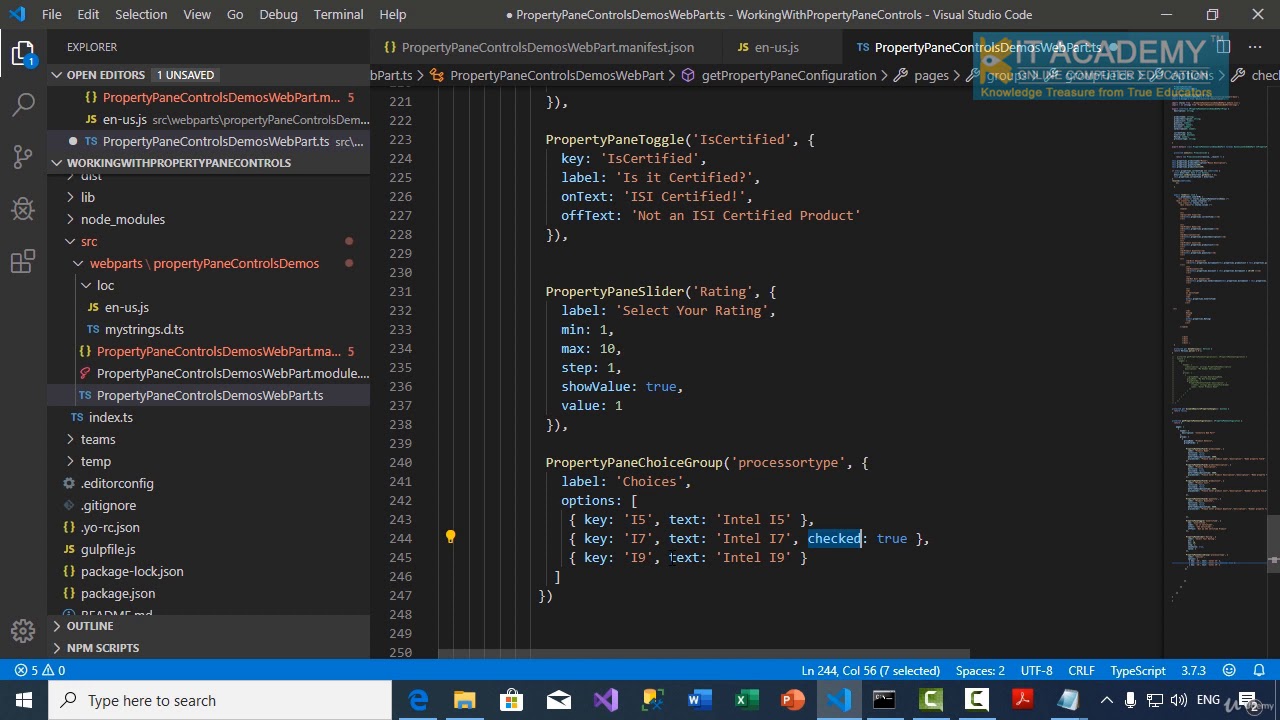Change line endings via CRLF
This screenshot has height=720, width=1280.
1081,671
